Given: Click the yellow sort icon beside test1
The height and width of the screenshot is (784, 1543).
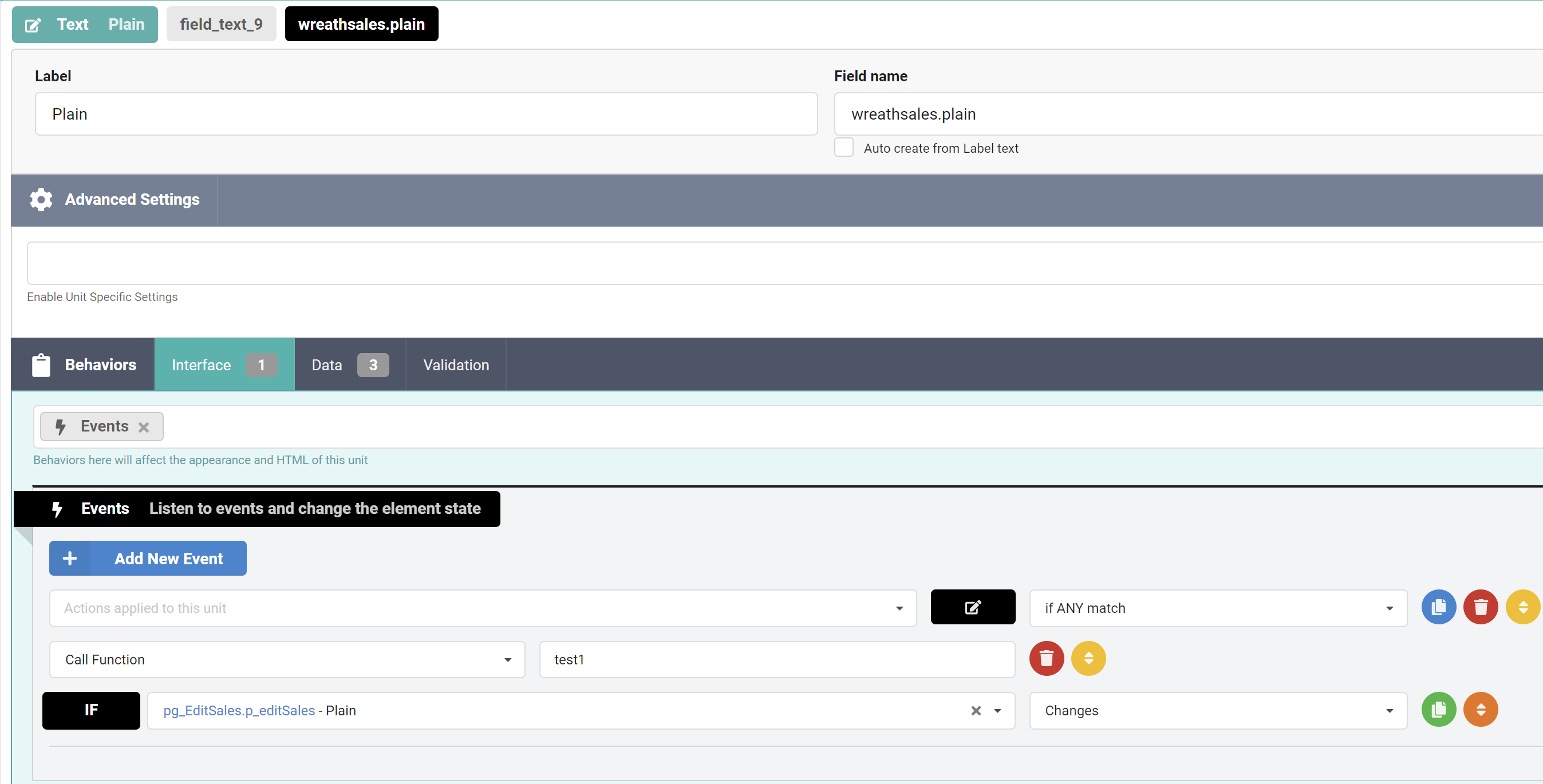Looking at the screenshot, I should tap(1088, 658).
